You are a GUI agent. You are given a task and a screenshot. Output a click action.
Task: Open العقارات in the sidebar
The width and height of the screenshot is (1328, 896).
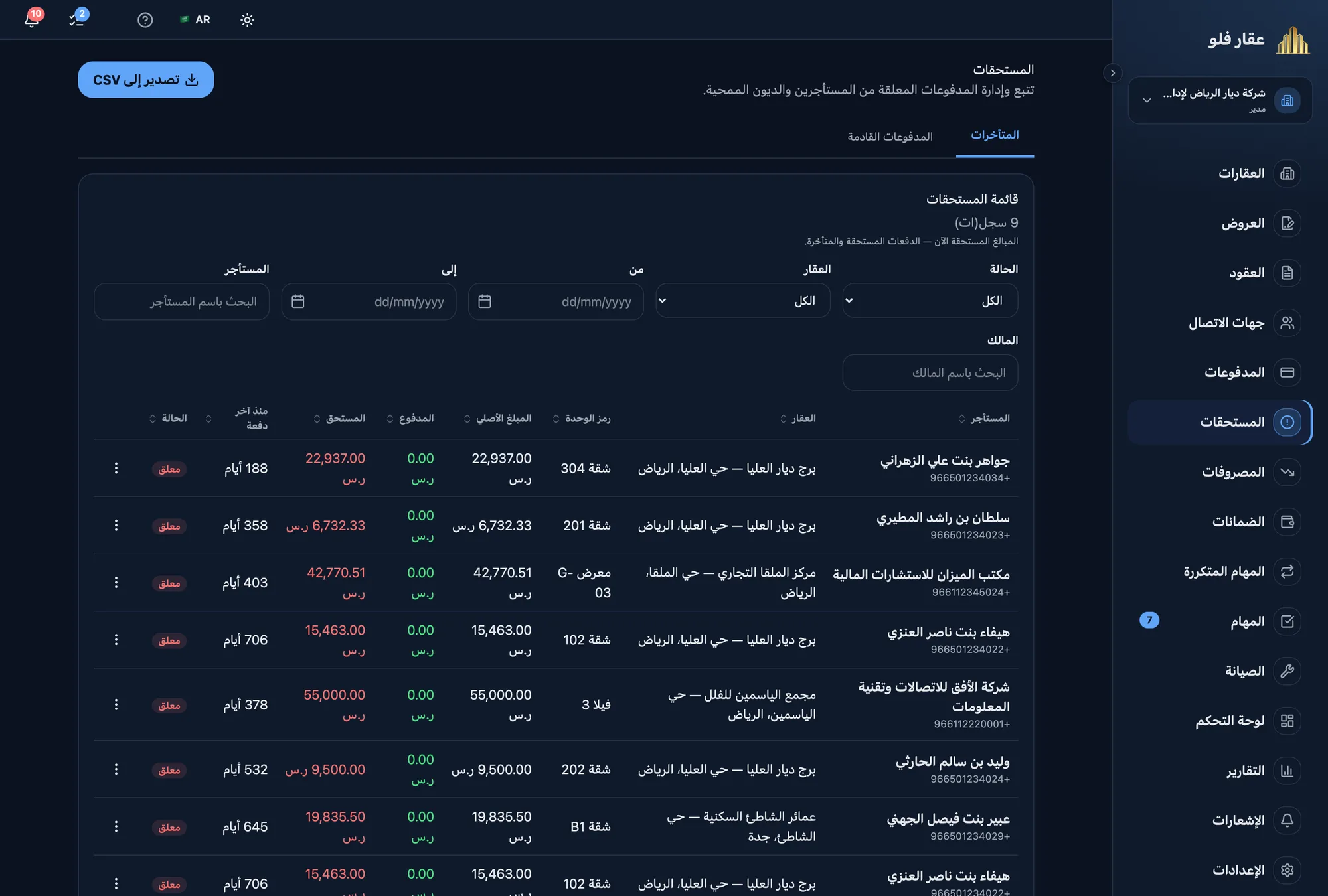[1220, 173]
